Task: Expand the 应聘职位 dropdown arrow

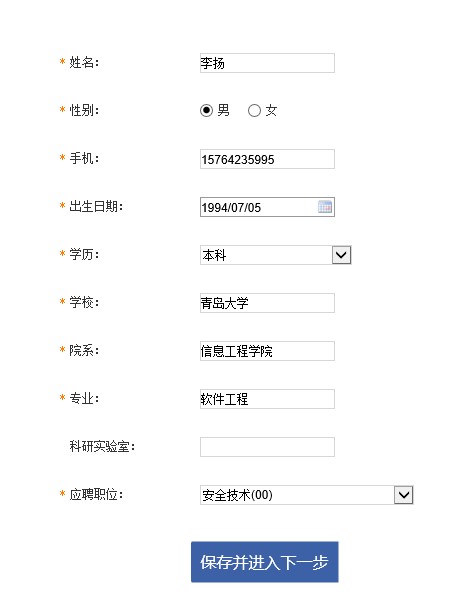Action: pos(404,495)
